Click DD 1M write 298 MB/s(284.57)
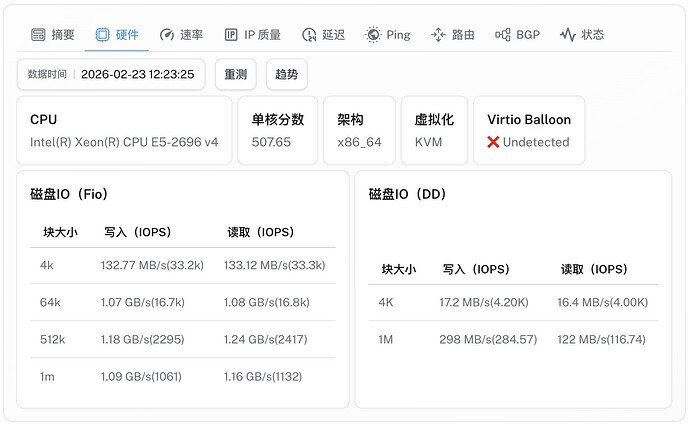This screenshot has width=690, height=427. click(x=488, y=339)
